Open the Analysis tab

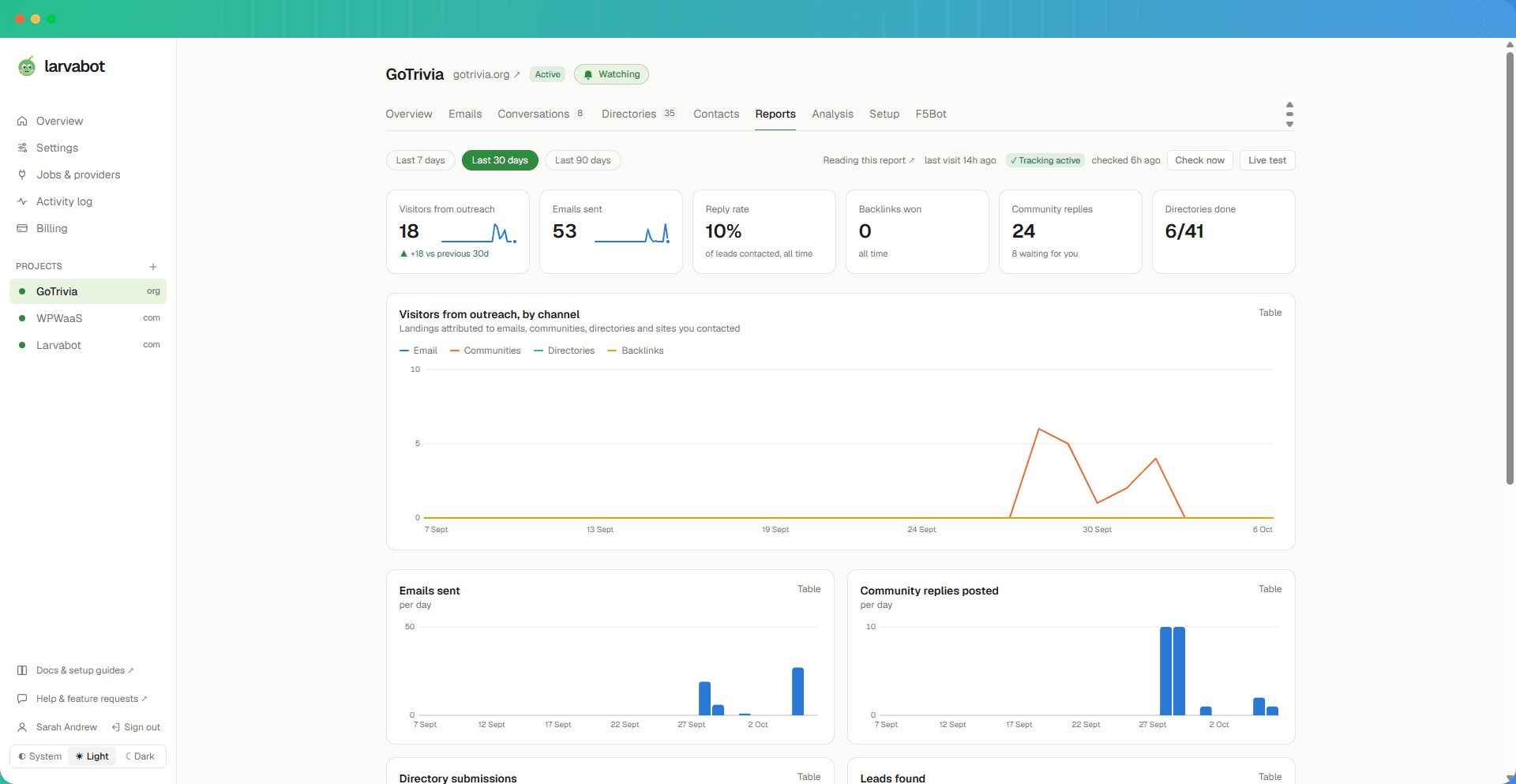coord(832,114)
